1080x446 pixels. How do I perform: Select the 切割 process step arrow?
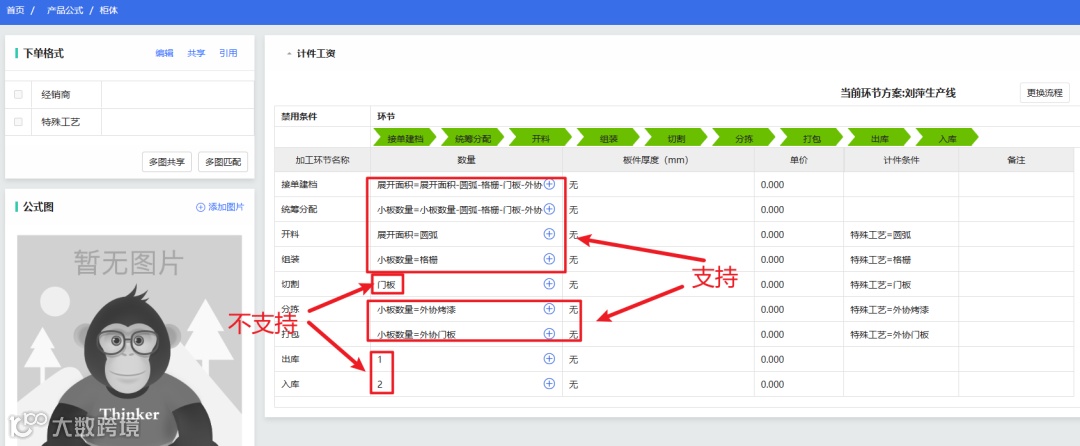click(x=676, y=138)
